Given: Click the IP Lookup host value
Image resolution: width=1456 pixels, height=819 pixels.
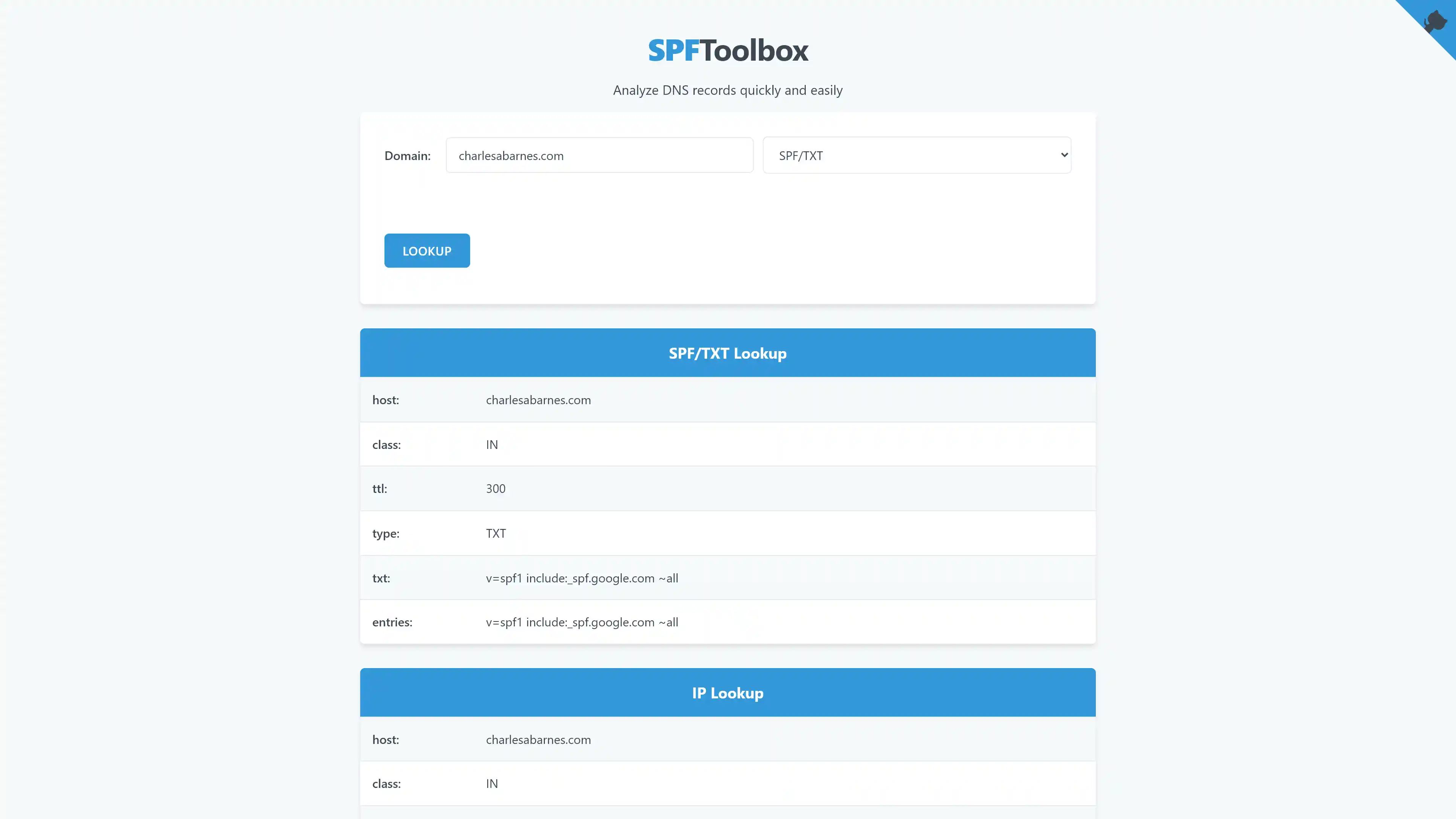Looking at the screenshot, I should (x=538, y=740).
